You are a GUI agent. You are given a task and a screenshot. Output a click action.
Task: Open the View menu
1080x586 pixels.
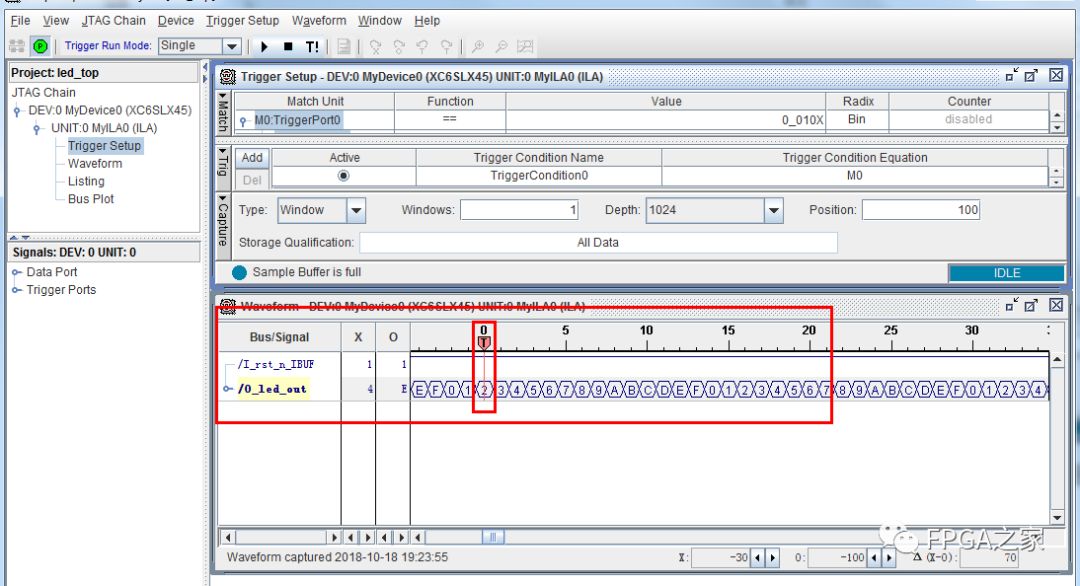56,21
